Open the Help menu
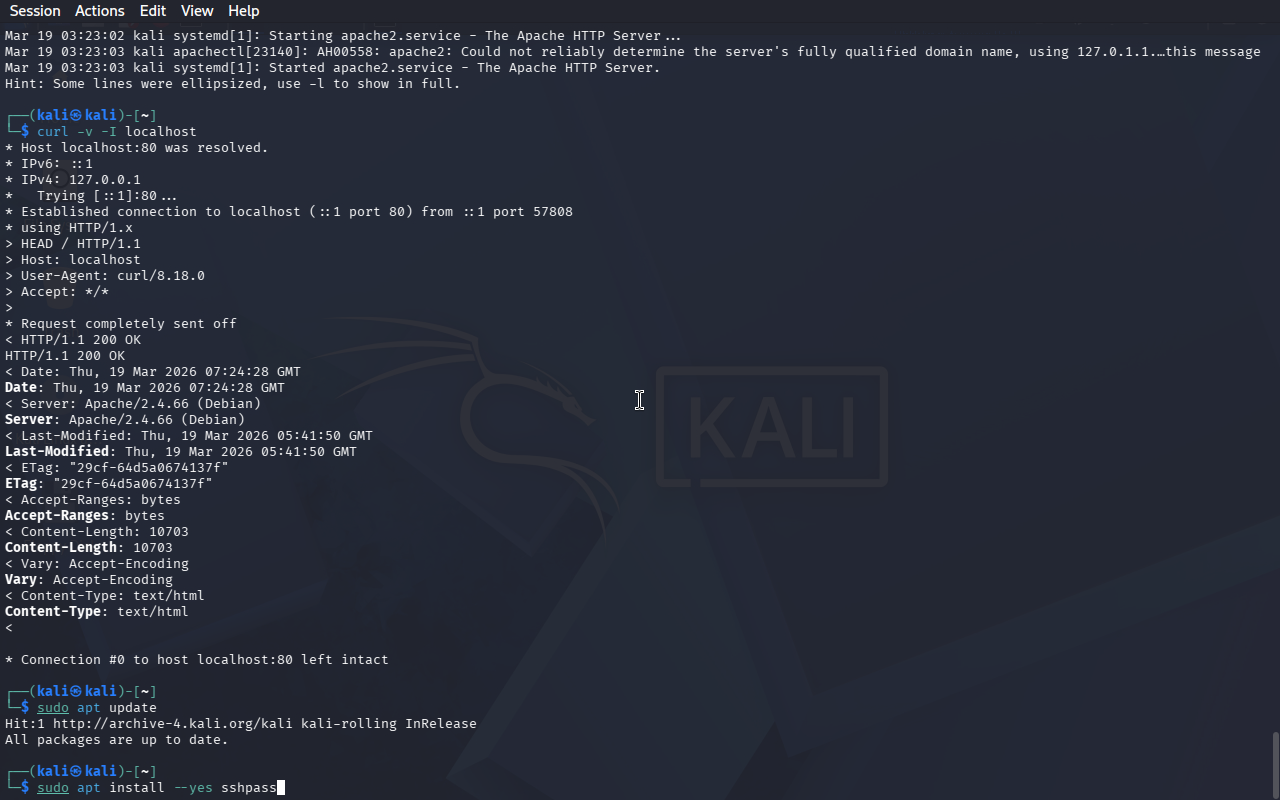 click(244, 11)
